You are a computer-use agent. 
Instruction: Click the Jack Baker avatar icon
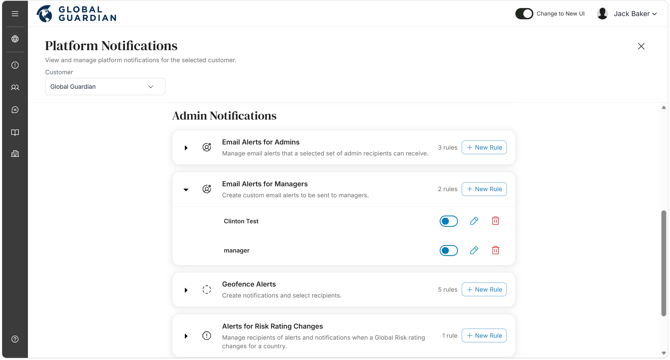click(602, 14)
